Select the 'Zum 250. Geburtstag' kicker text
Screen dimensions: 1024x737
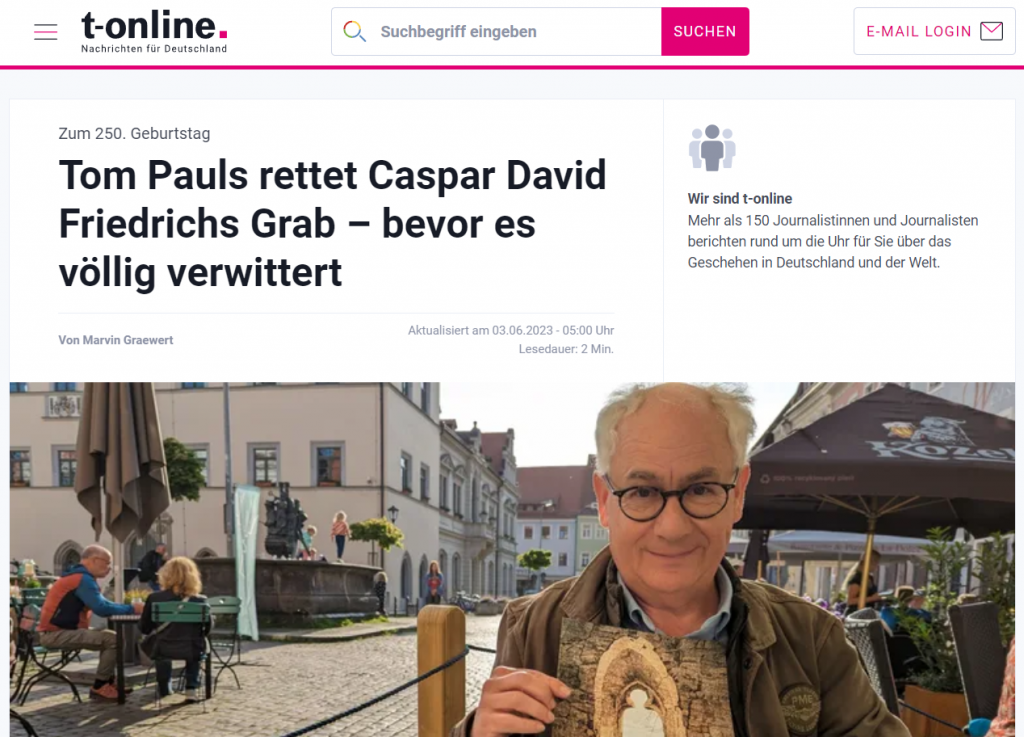pos(135,133)
